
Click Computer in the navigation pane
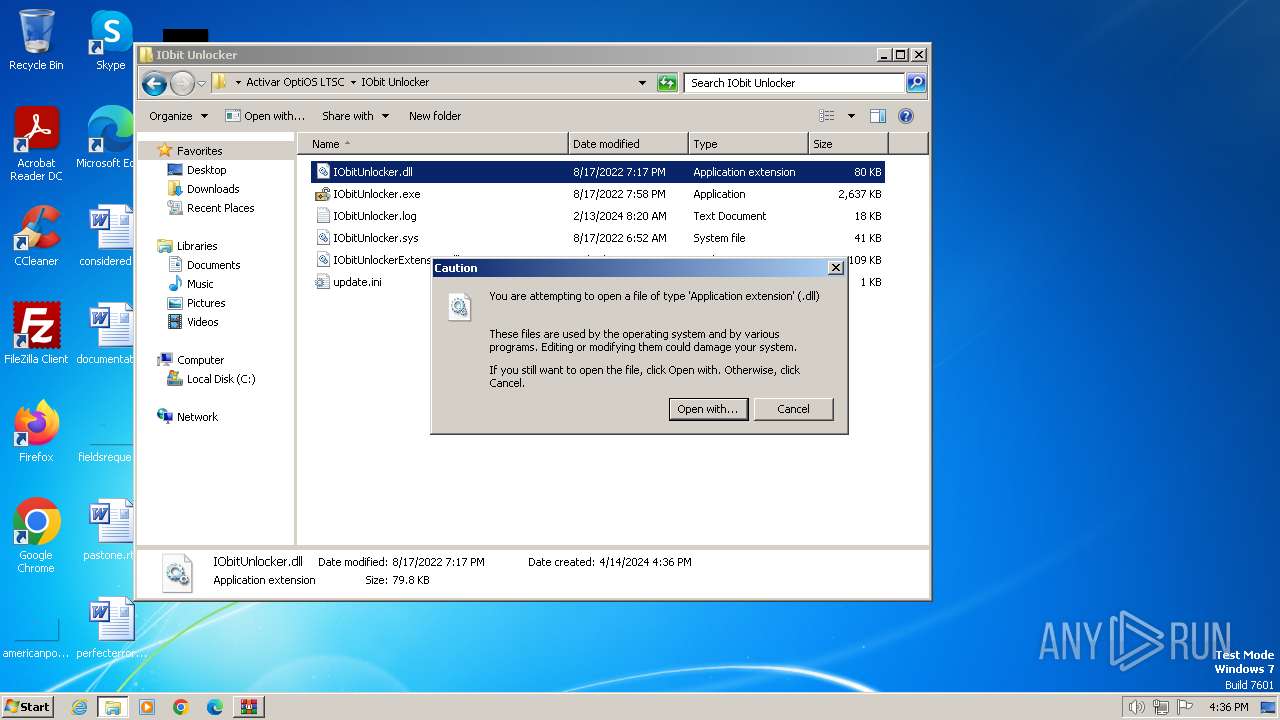200,360
